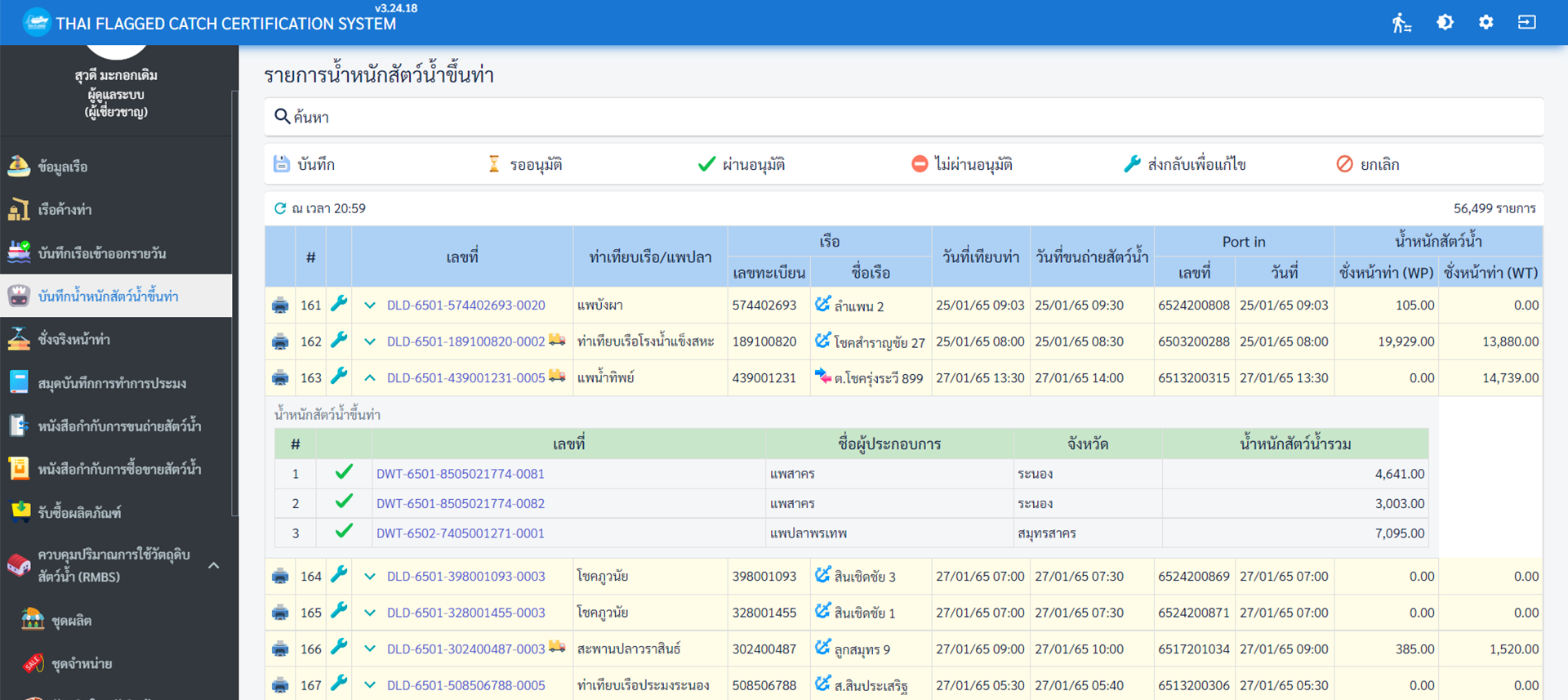Viewport: 1568px width, 700px height.
Task: Click truck icon after DLD-6501-189100820-0002
Action: tap(557, 340)
